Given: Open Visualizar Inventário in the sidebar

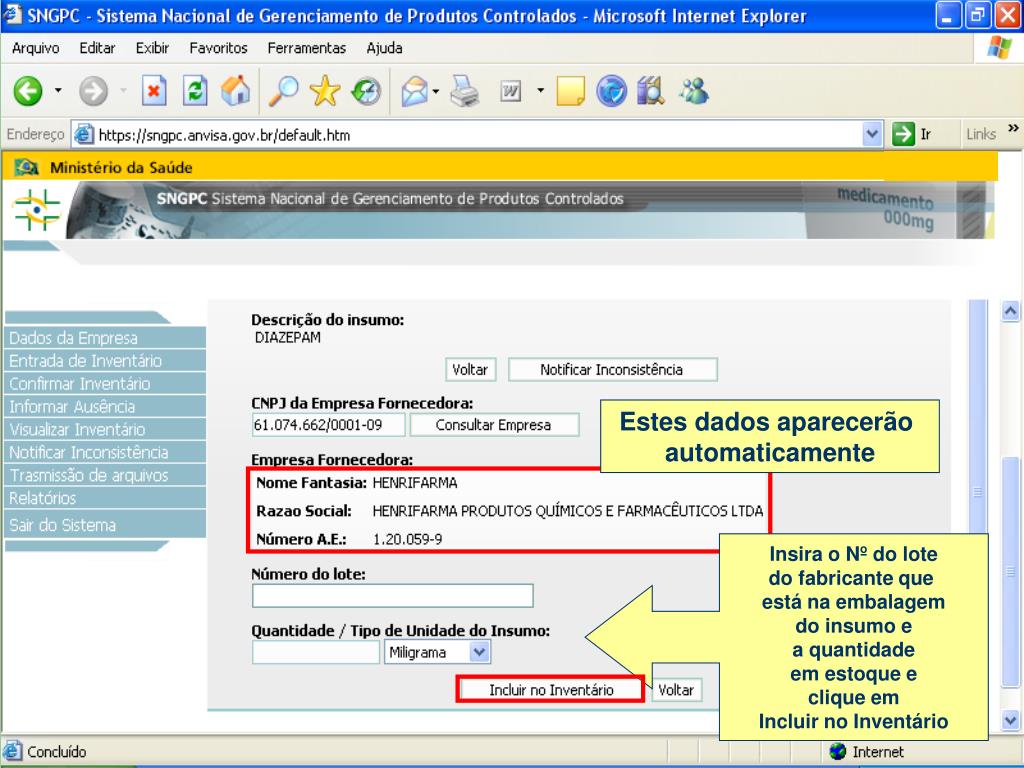Looking at the screenshot, I should pyautogui.click(x=105, y=429).
